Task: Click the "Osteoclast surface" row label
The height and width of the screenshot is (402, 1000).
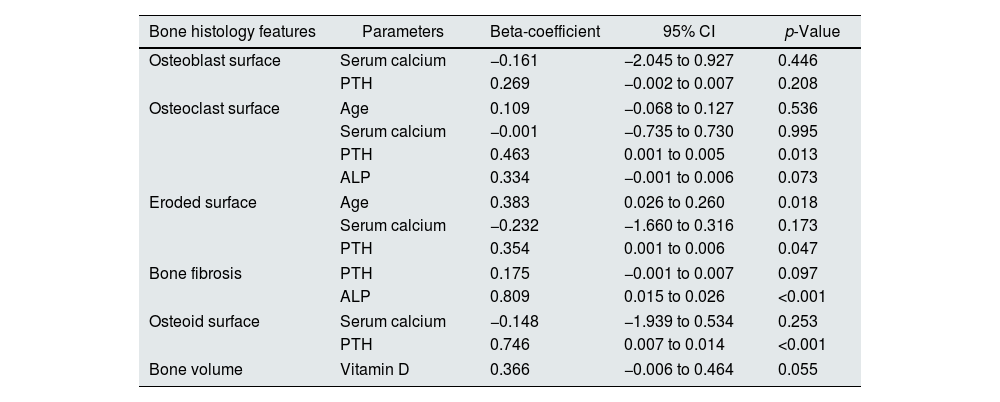Action: coord(214,108)
